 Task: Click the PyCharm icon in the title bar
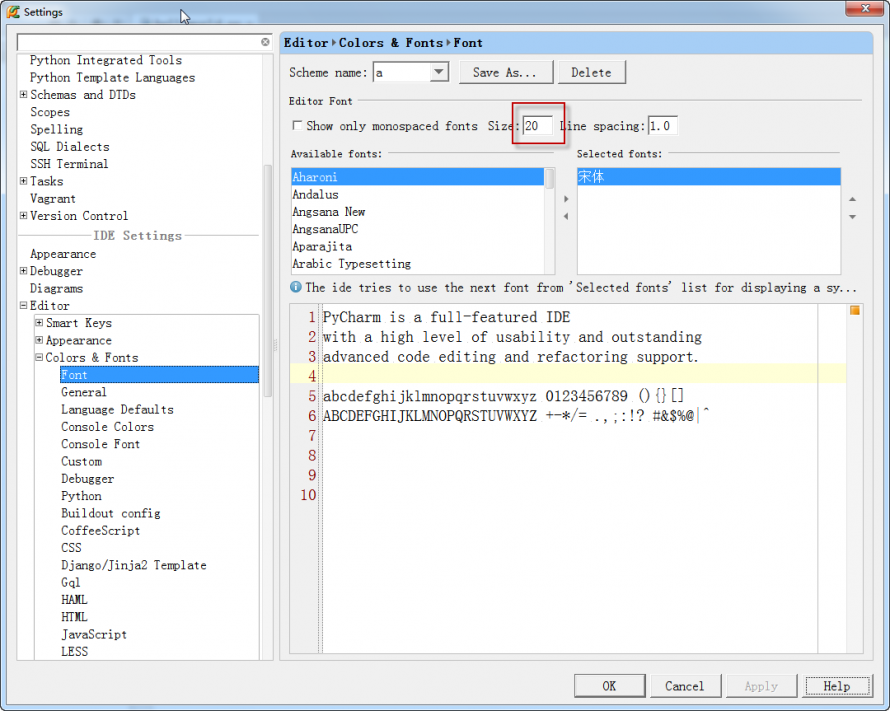point(12,11)
